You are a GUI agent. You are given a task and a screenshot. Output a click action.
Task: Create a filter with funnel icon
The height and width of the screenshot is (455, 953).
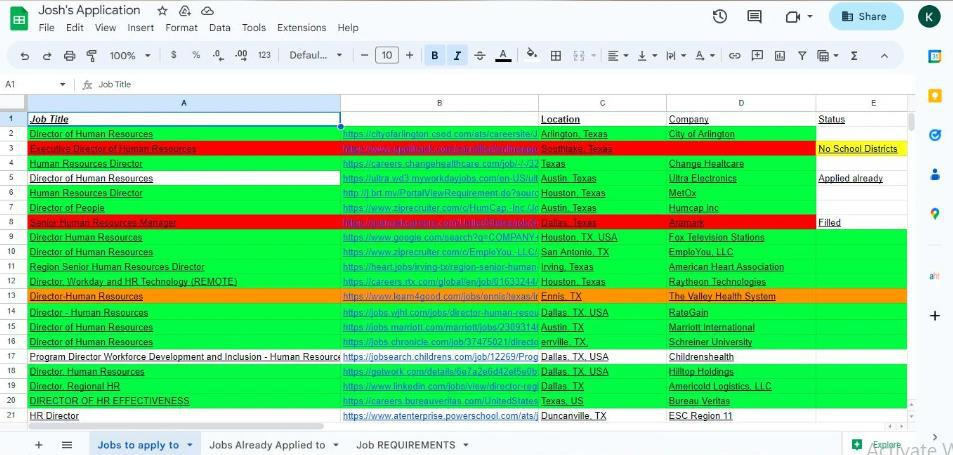tap(802, 56)
